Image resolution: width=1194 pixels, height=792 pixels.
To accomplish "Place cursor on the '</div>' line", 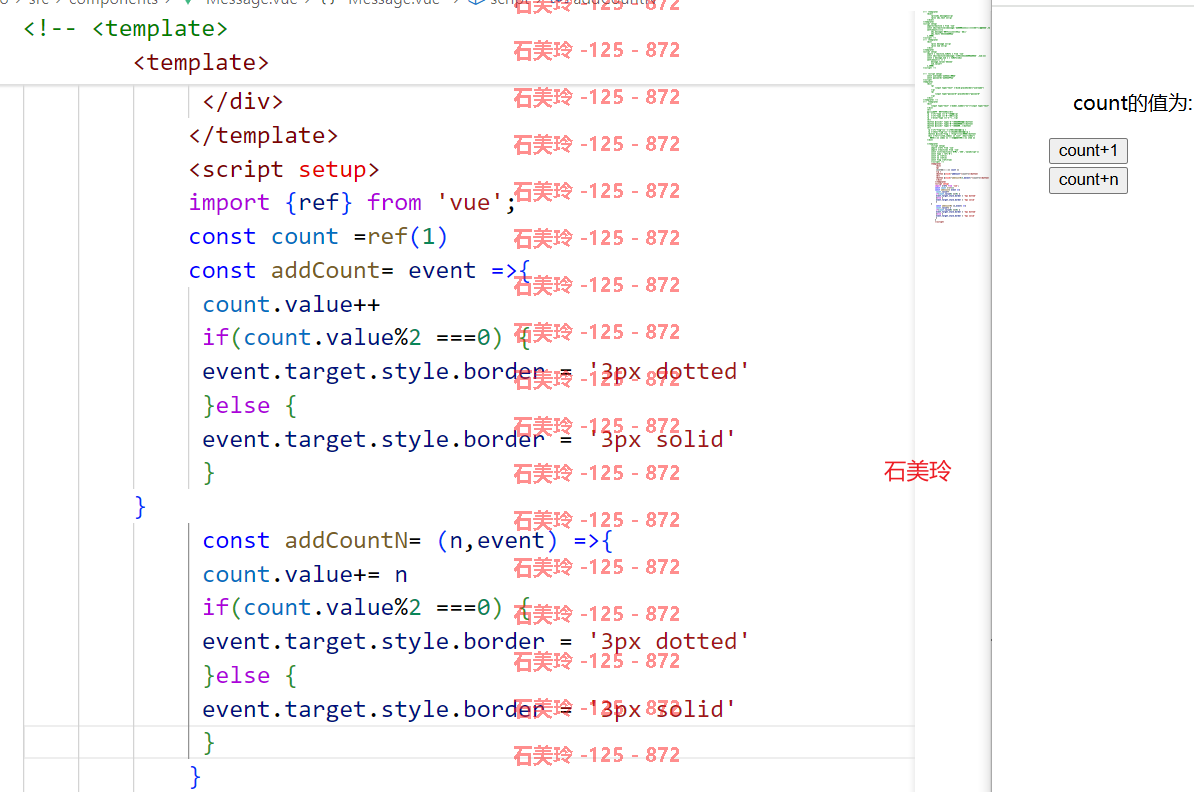I will (x=243, y=101).
